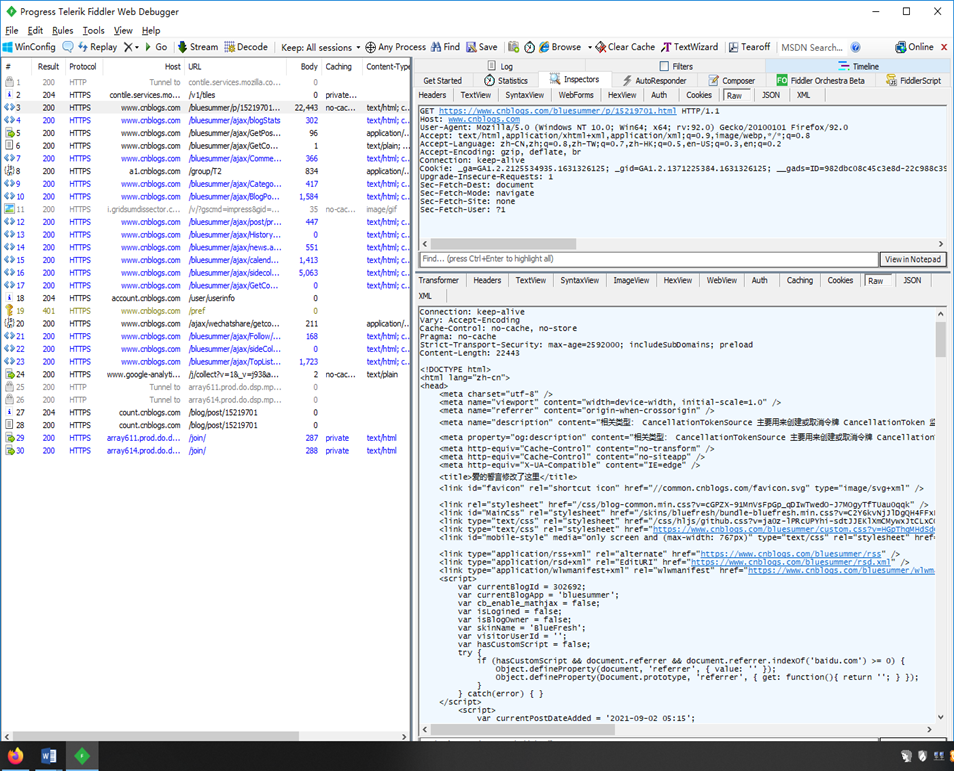
Task: Sort sessions by Result column header
Action: 48,66
